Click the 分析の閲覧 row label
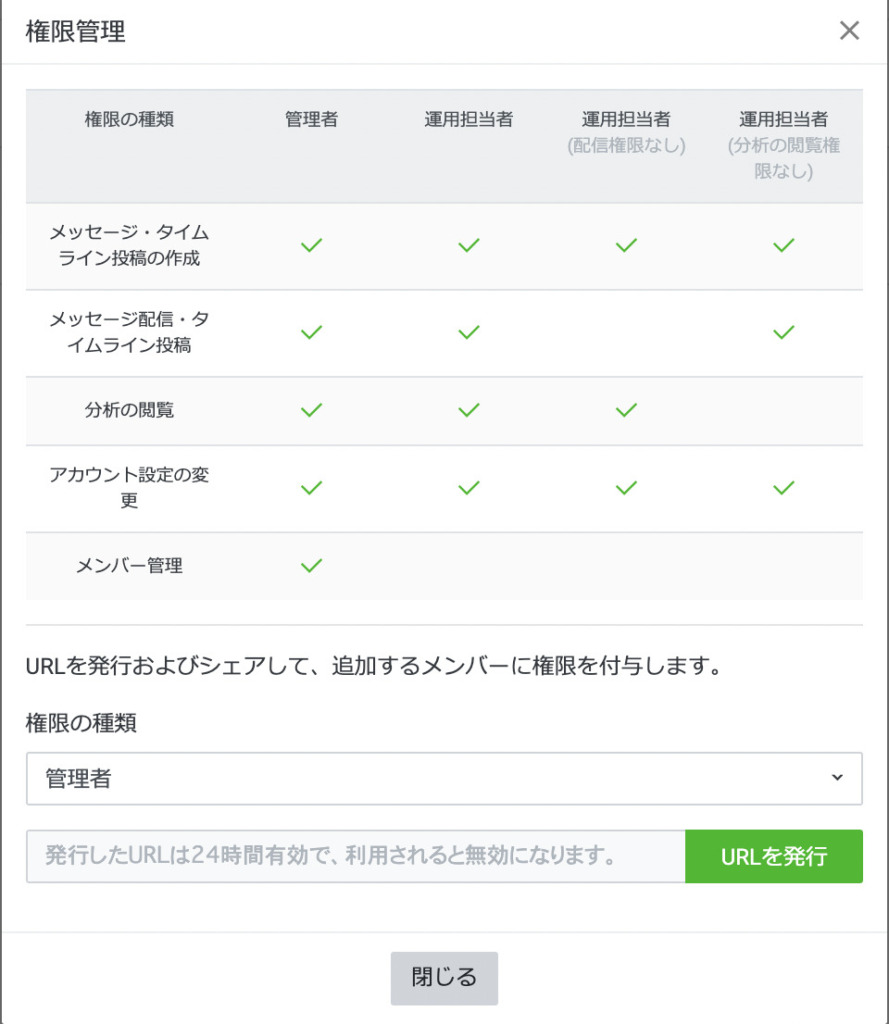The width and height of the screenshot is (889, 1024). (x=130, y=410)
